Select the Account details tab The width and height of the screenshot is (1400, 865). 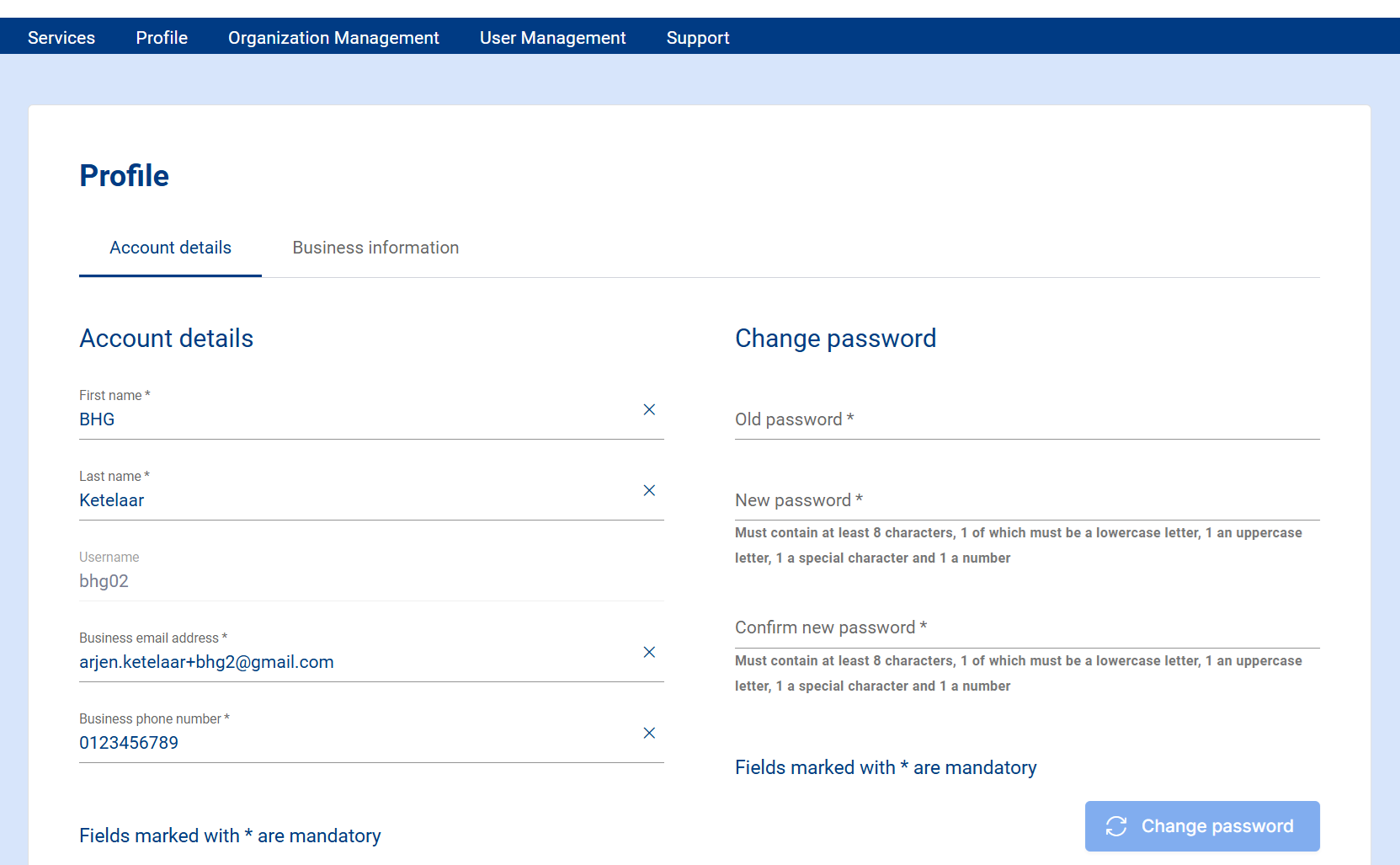170,248
